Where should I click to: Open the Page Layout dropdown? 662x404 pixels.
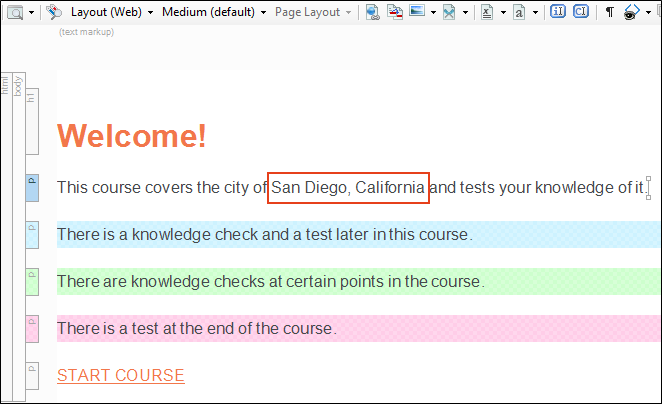pos(313,12)
